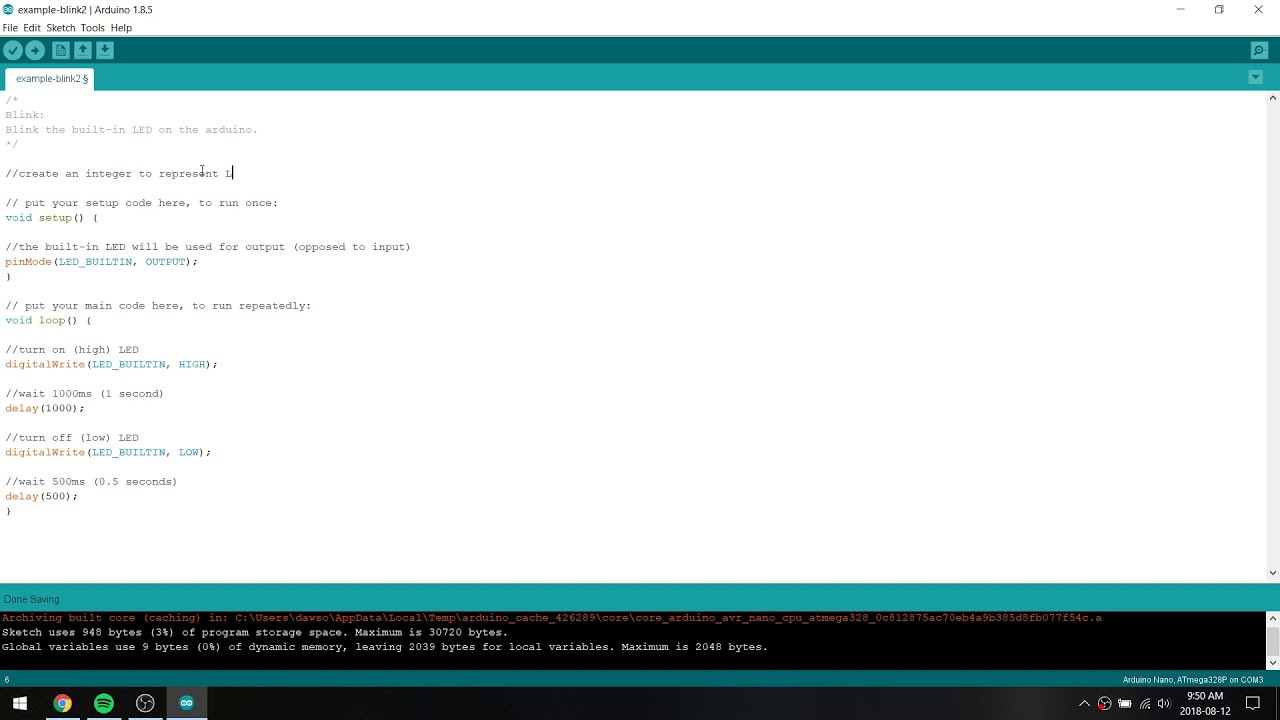
Task: Click '//wait 1000ms (1 second)' comment
Action: pyautogui.click(x=84, y=393)
